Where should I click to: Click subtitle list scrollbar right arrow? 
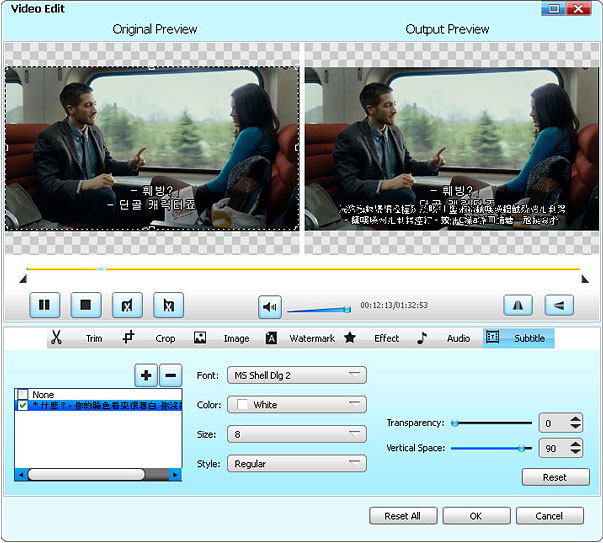click(175, 475)
